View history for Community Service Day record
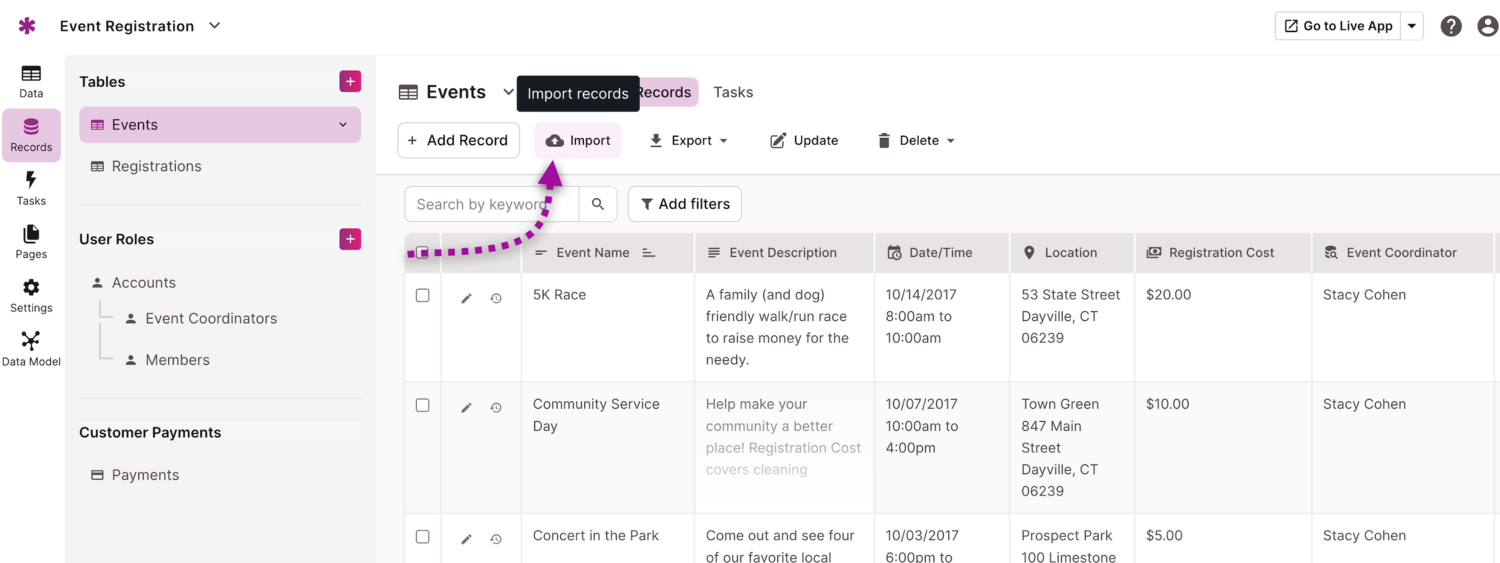 pyautogui.click(x=496, y=407)
